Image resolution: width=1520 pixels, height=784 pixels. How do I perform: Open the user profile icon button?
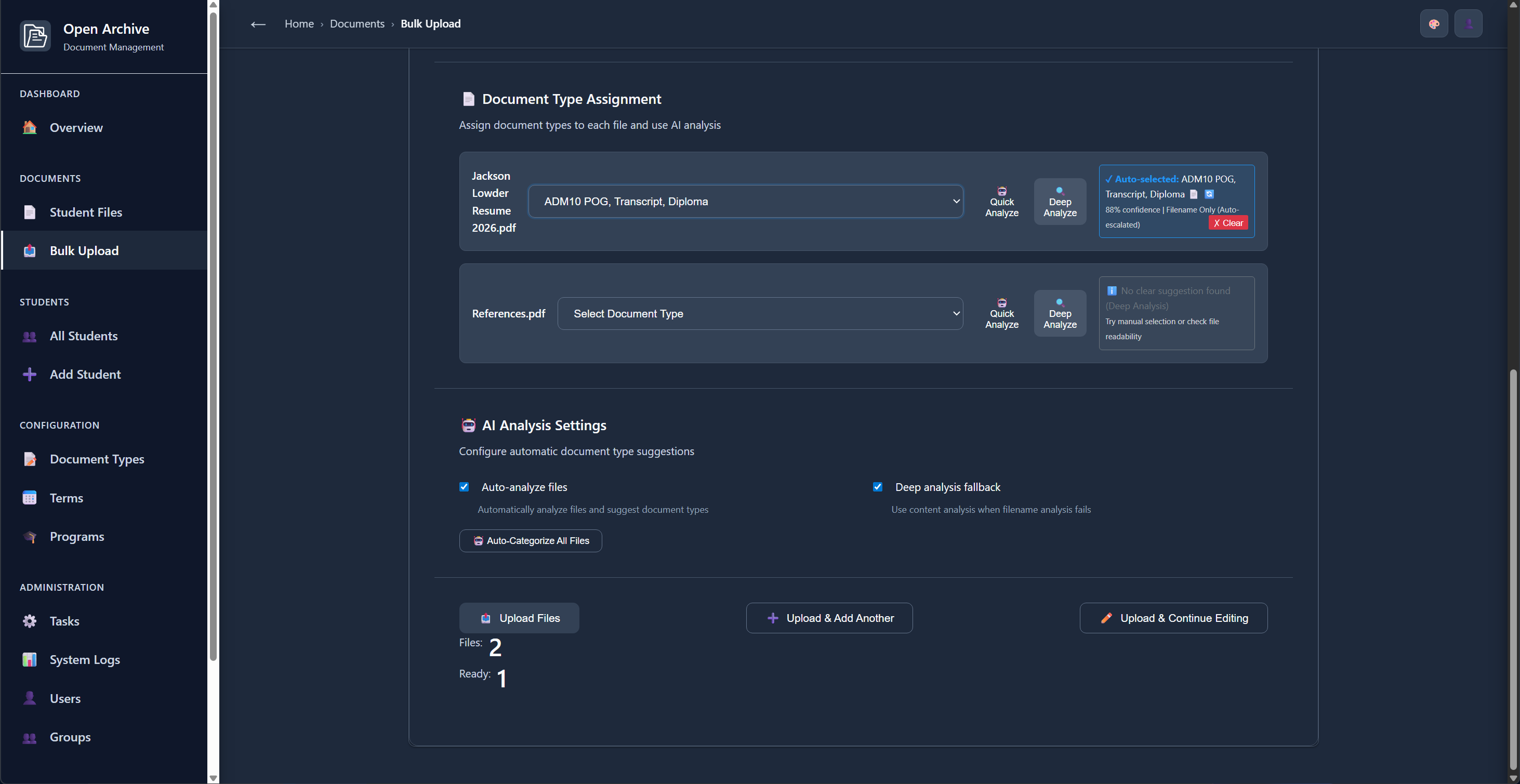pos(1468,24)
